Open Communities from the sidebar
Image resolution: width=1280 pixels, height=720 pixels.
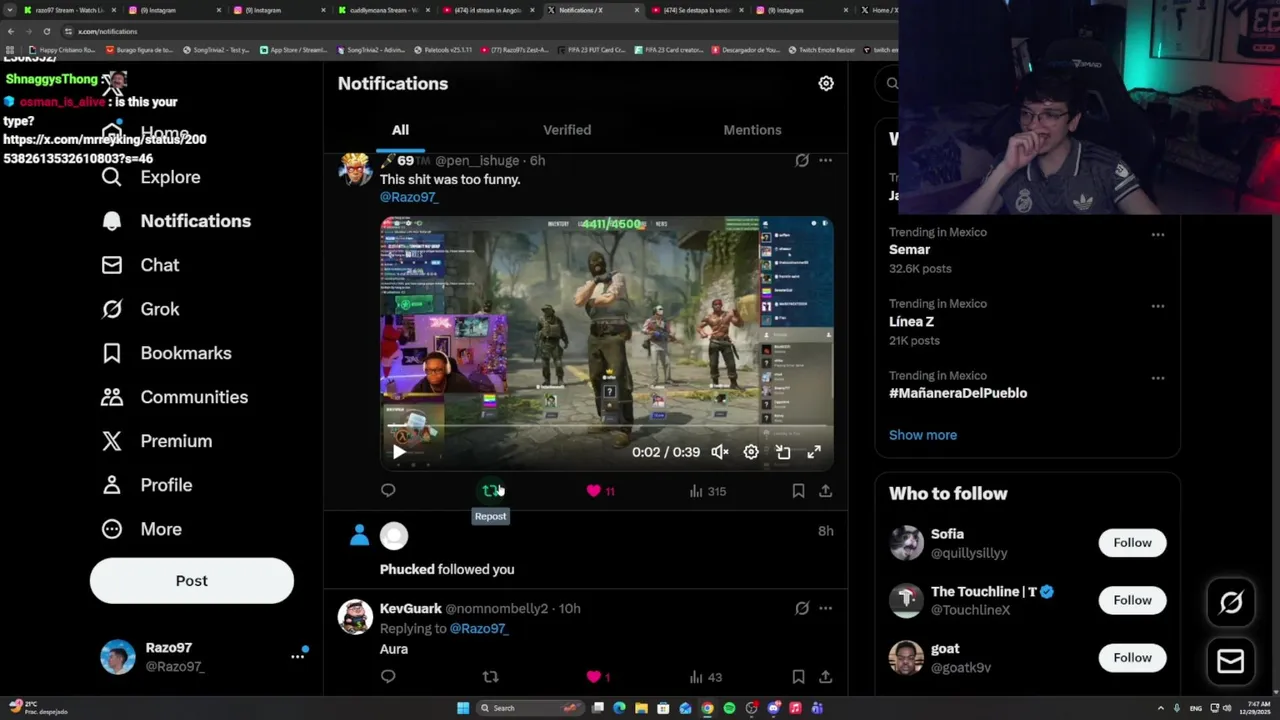[x=174, y=397]
